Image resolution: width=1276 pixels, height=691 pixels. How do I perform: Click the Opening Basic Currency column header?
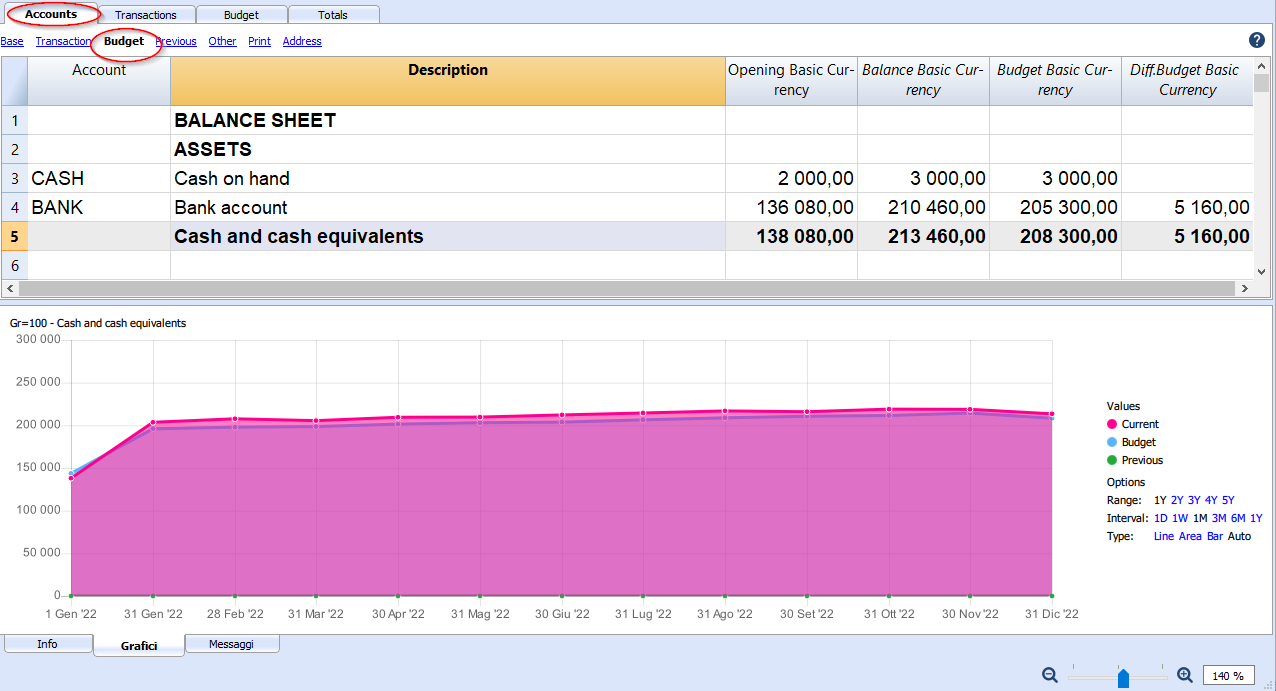point(791,81)
